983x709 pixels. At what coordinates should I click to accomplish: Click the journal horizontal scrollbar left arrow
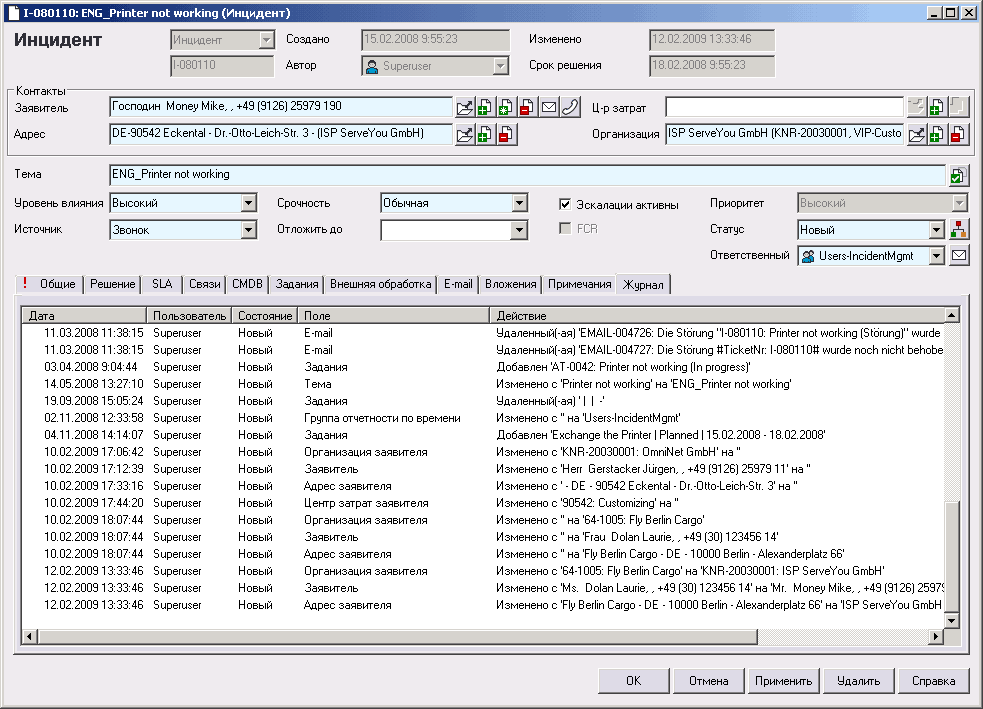coord(29,636)
